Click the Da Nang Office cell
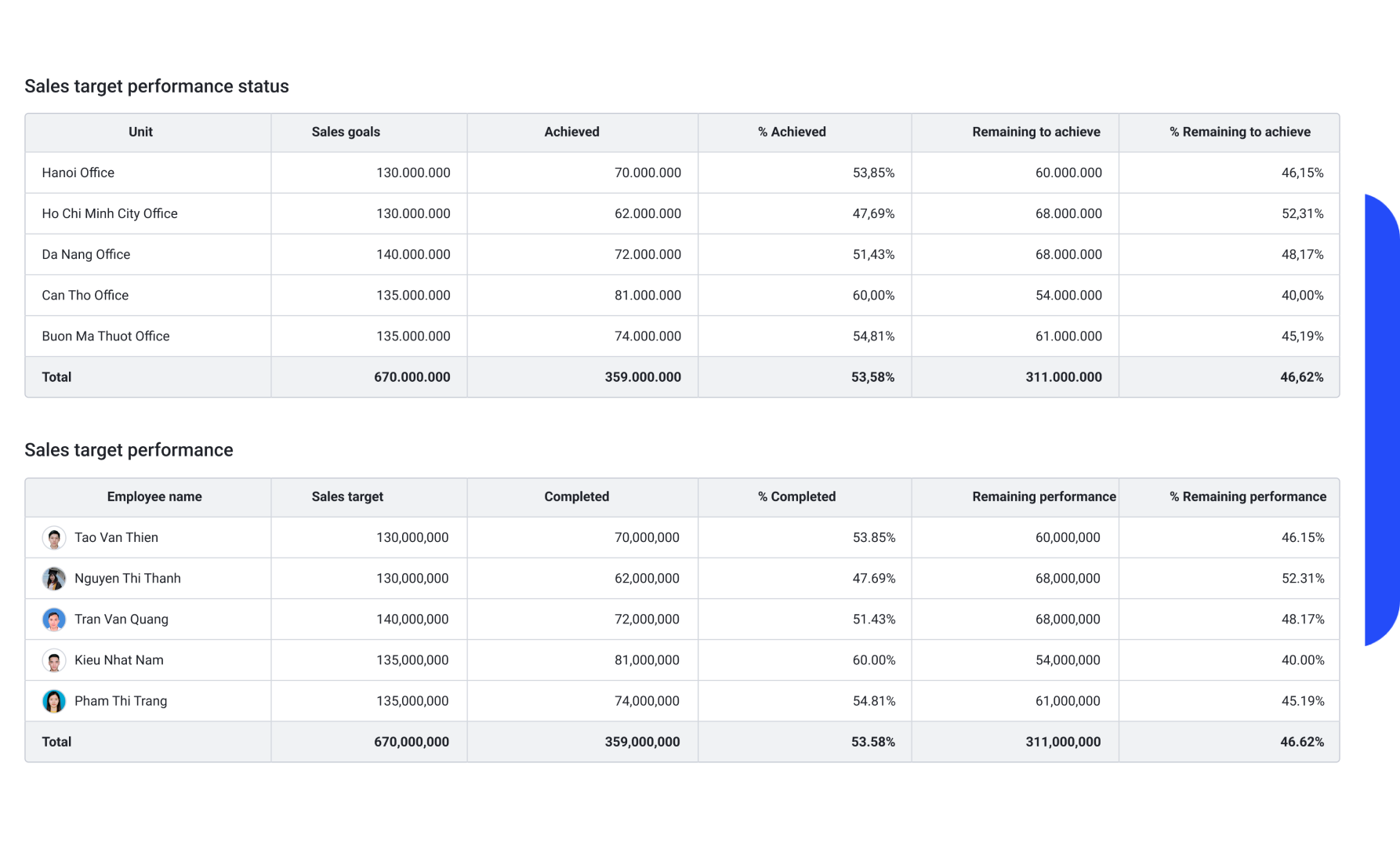 point(86,254)
